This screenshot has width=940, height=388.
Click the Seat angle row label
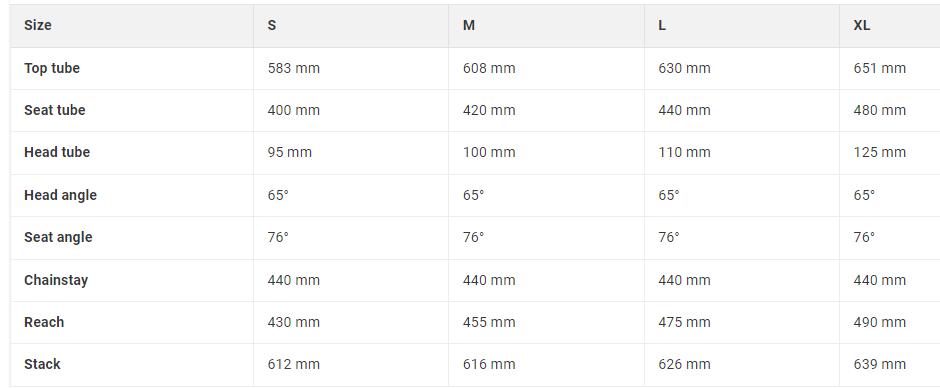click(x=58, y=237)
